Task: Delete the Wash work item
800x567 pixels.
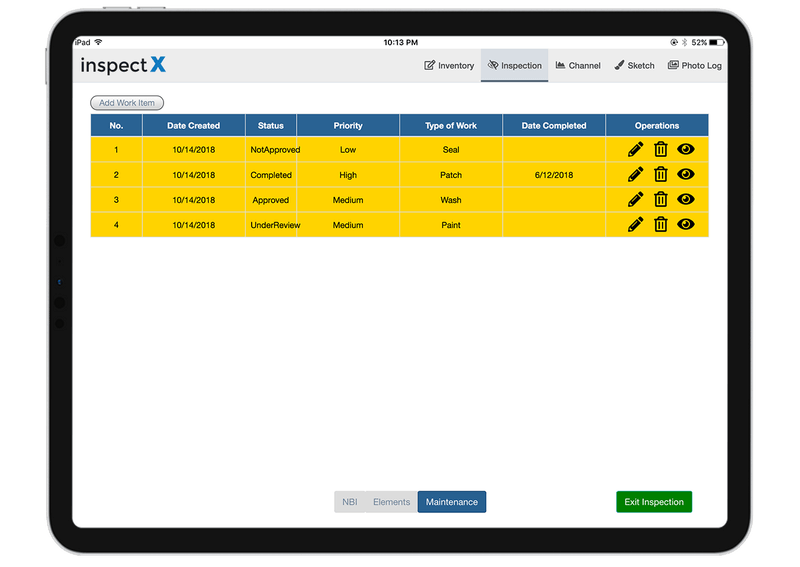Action: tap(661, 200)
